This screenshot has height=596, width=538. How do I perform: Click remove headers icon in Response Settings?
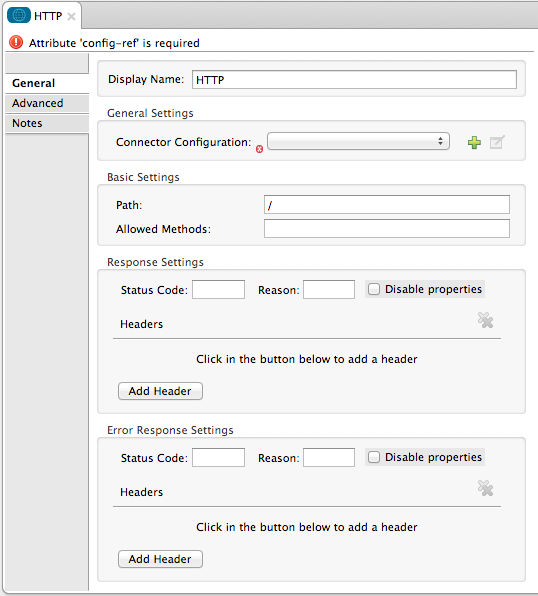point(486,320)
